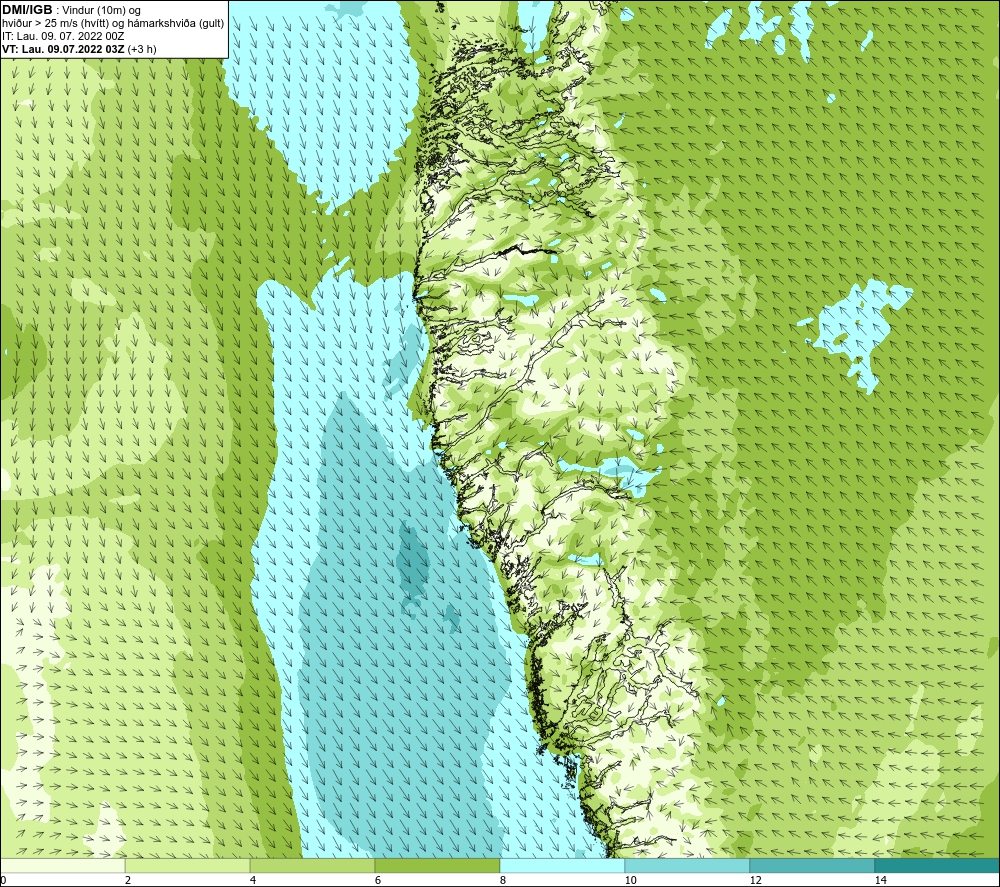
Task: Click the 'Vindur (10m) og' label
Action: point(102,10)
